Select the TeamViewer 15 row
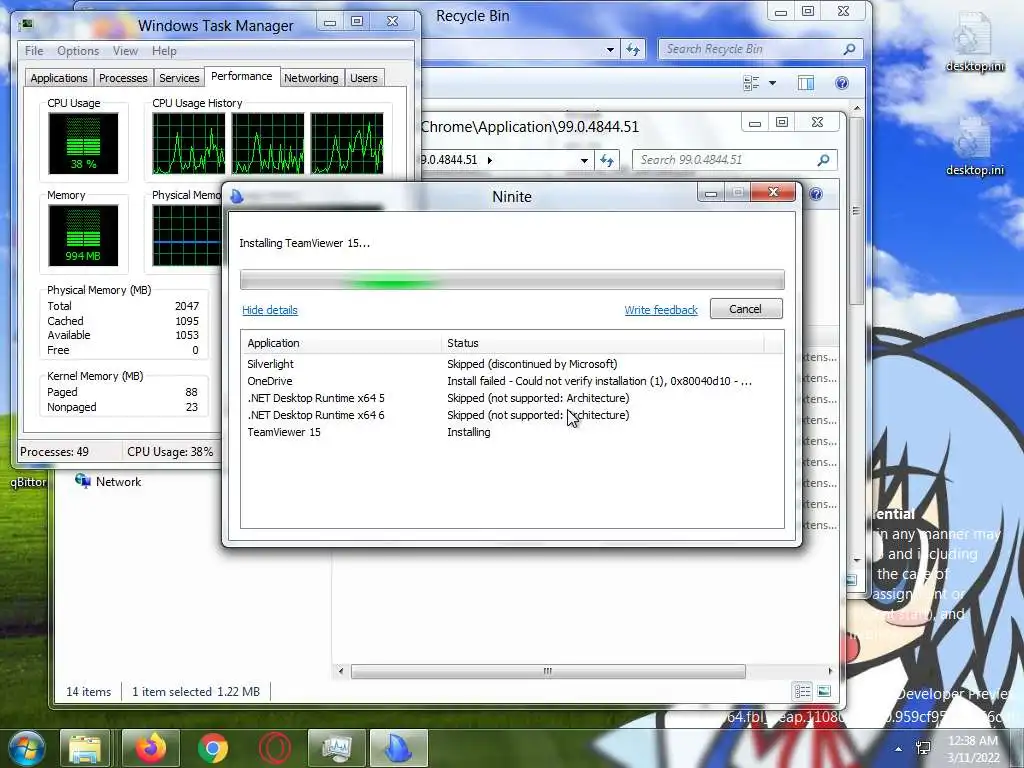 click(x=512, y=432)
